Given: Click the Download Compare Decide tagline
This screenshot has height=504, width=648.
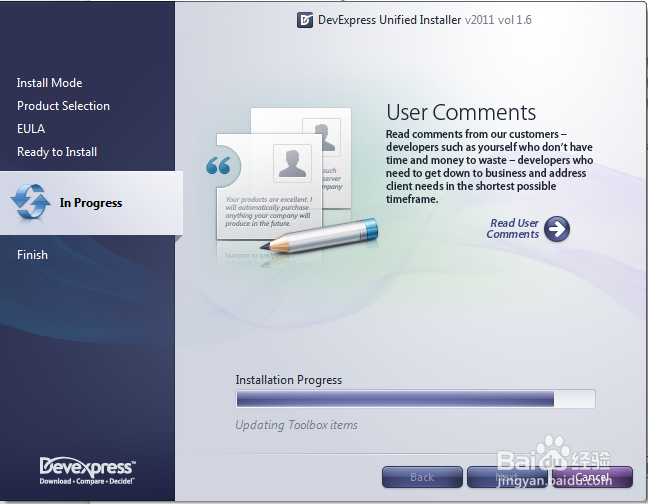Looking at the screenshot, I should (x=87, y=481).
